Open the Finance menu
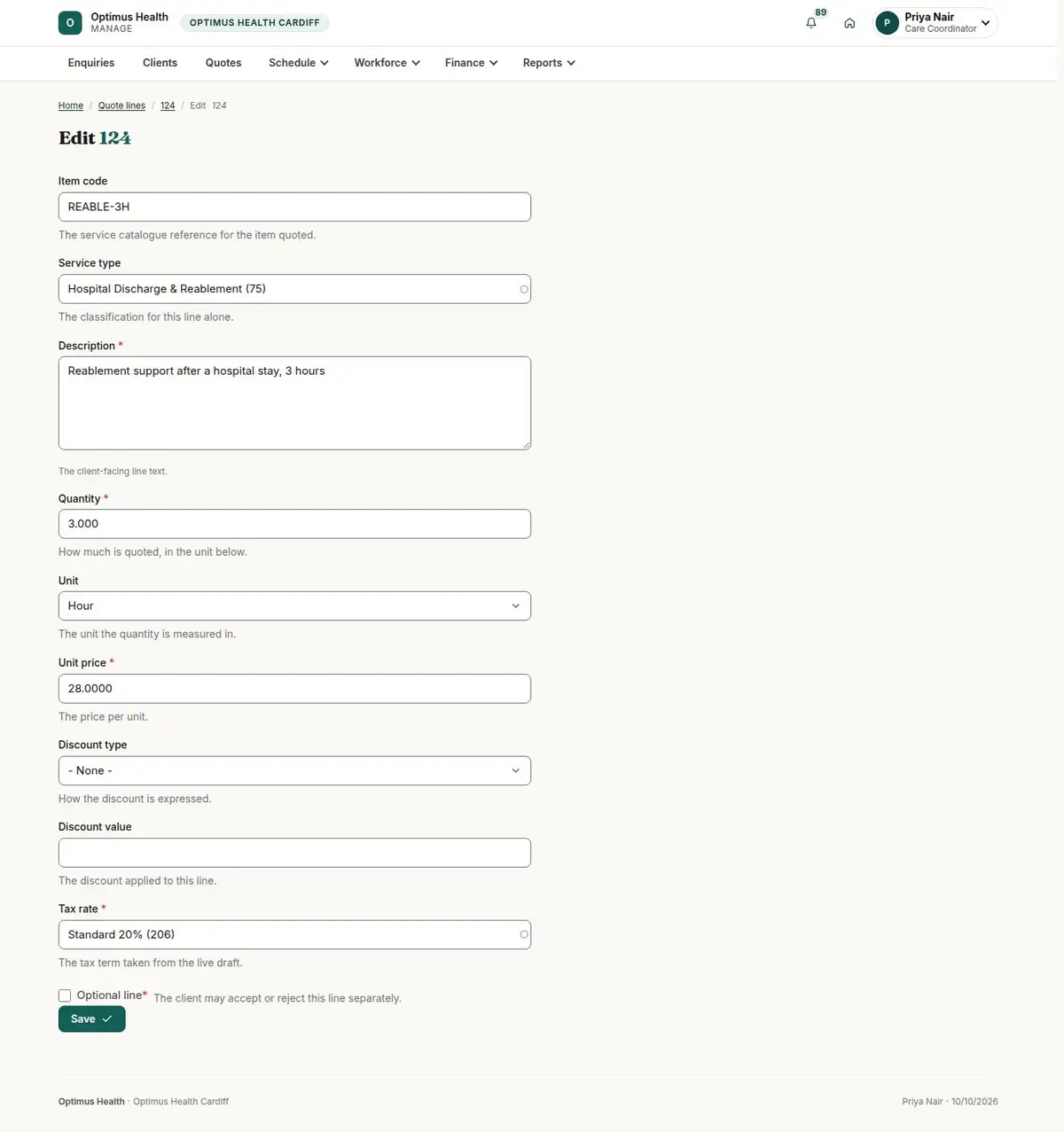The width and height of the screenshot is (1064, 1132). tap(471, 63)
